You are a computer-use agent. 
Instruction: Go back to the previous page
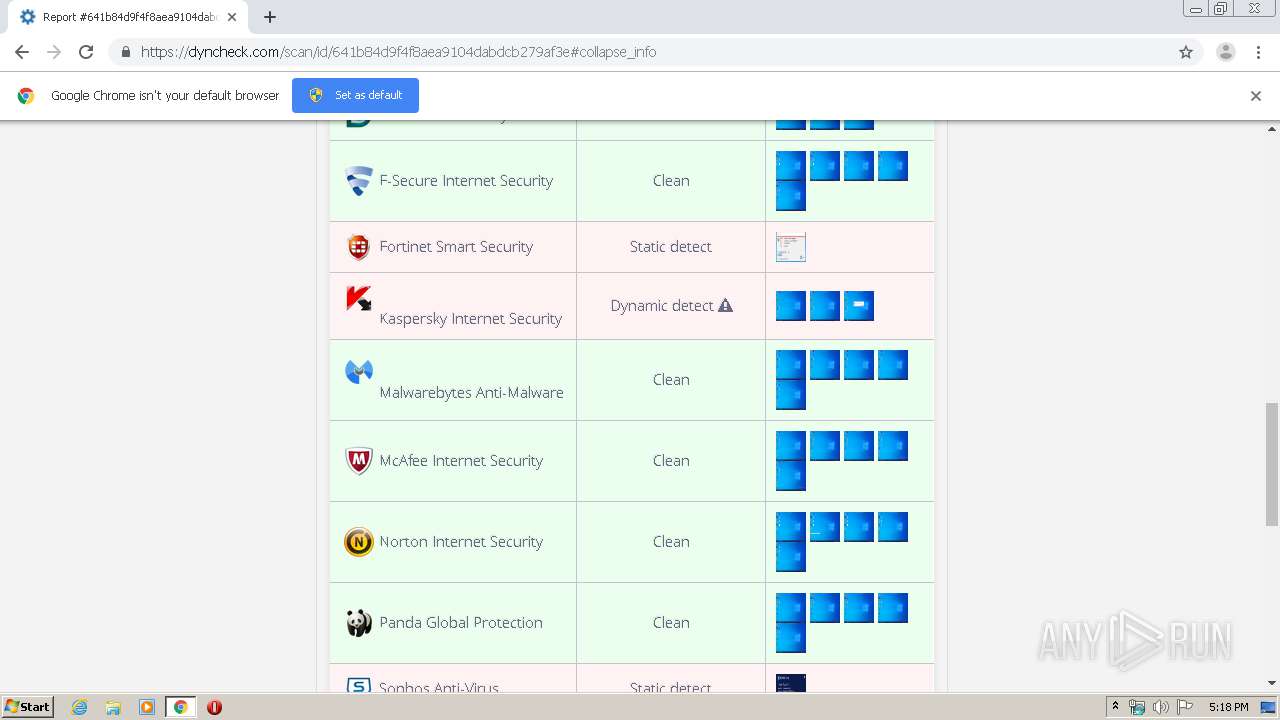[x=22, y=52]
